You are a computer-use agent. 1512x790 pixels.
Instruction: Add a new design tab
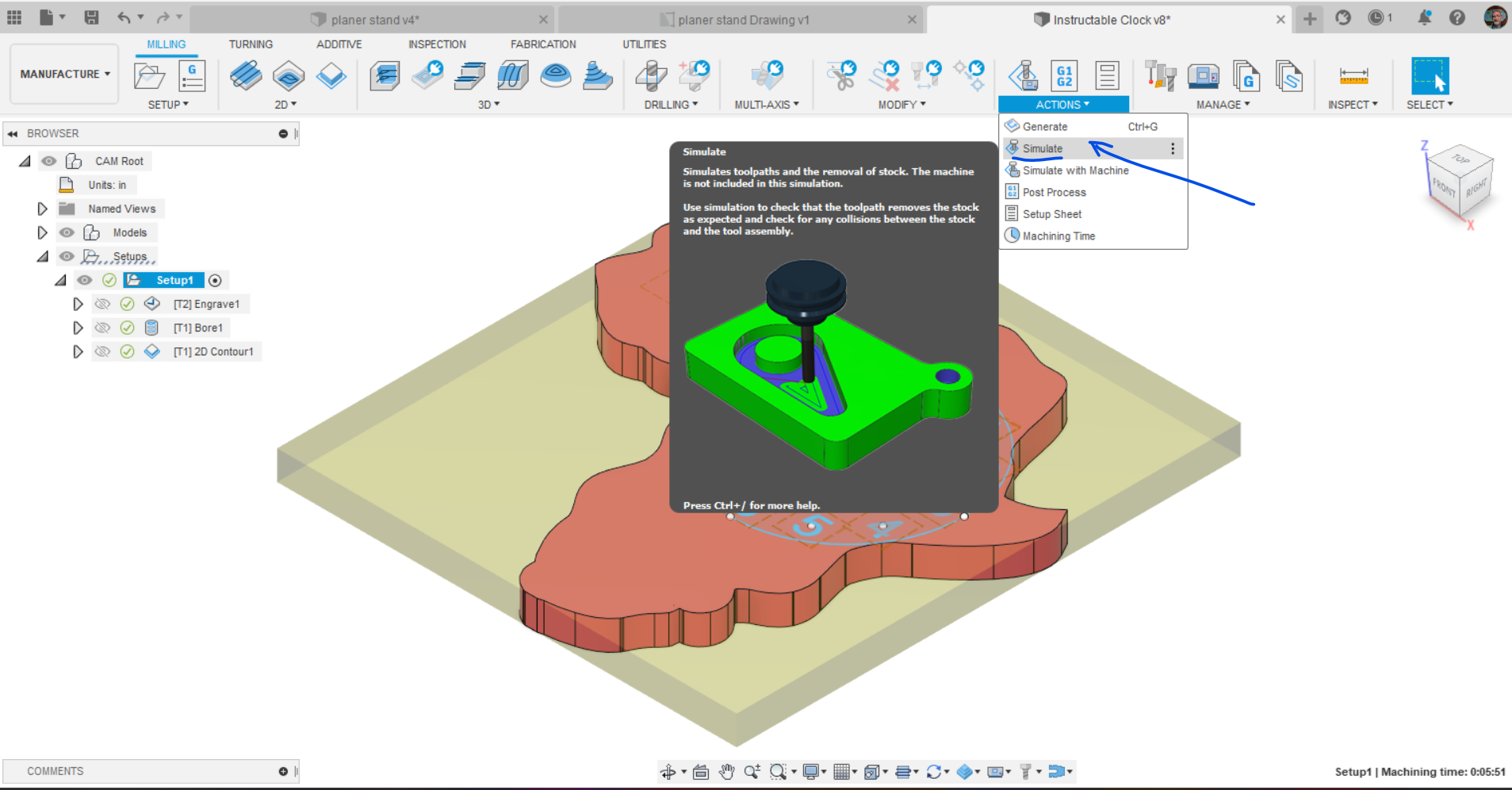pyautogui.click(x=1310, y=19)
